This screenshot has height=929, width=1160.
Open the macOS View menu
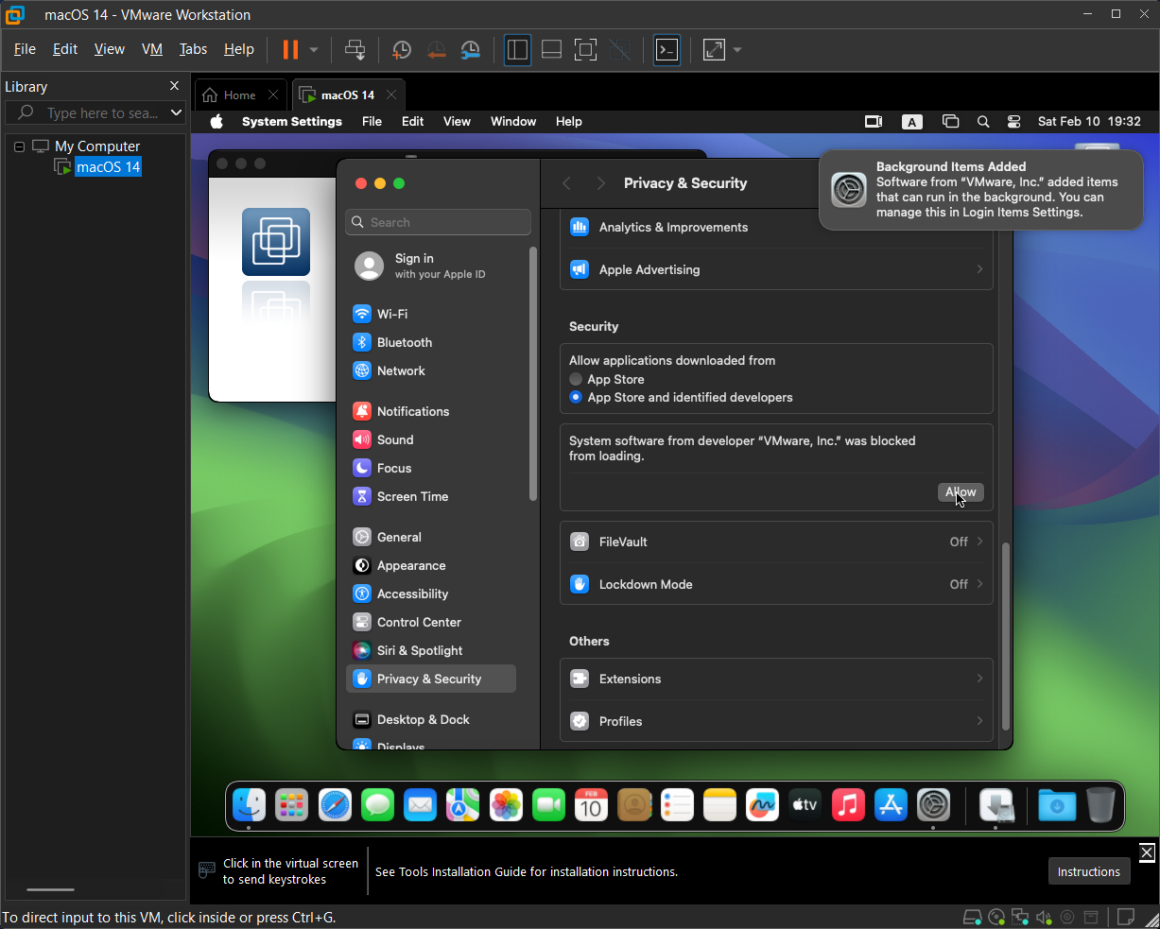click(x=456, y=121)
